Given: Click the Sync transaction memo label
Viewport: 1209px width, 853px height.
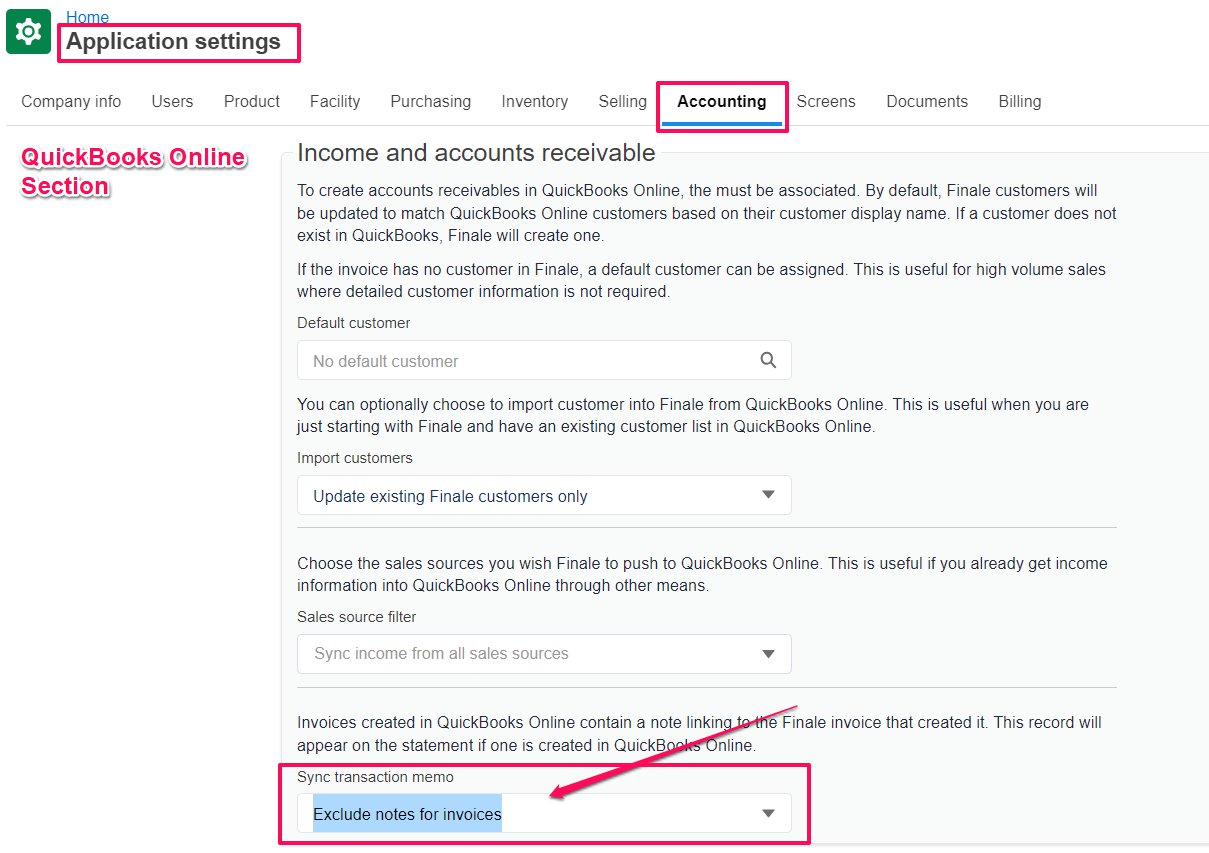Looking at the screenshot, I should (375, 777).
